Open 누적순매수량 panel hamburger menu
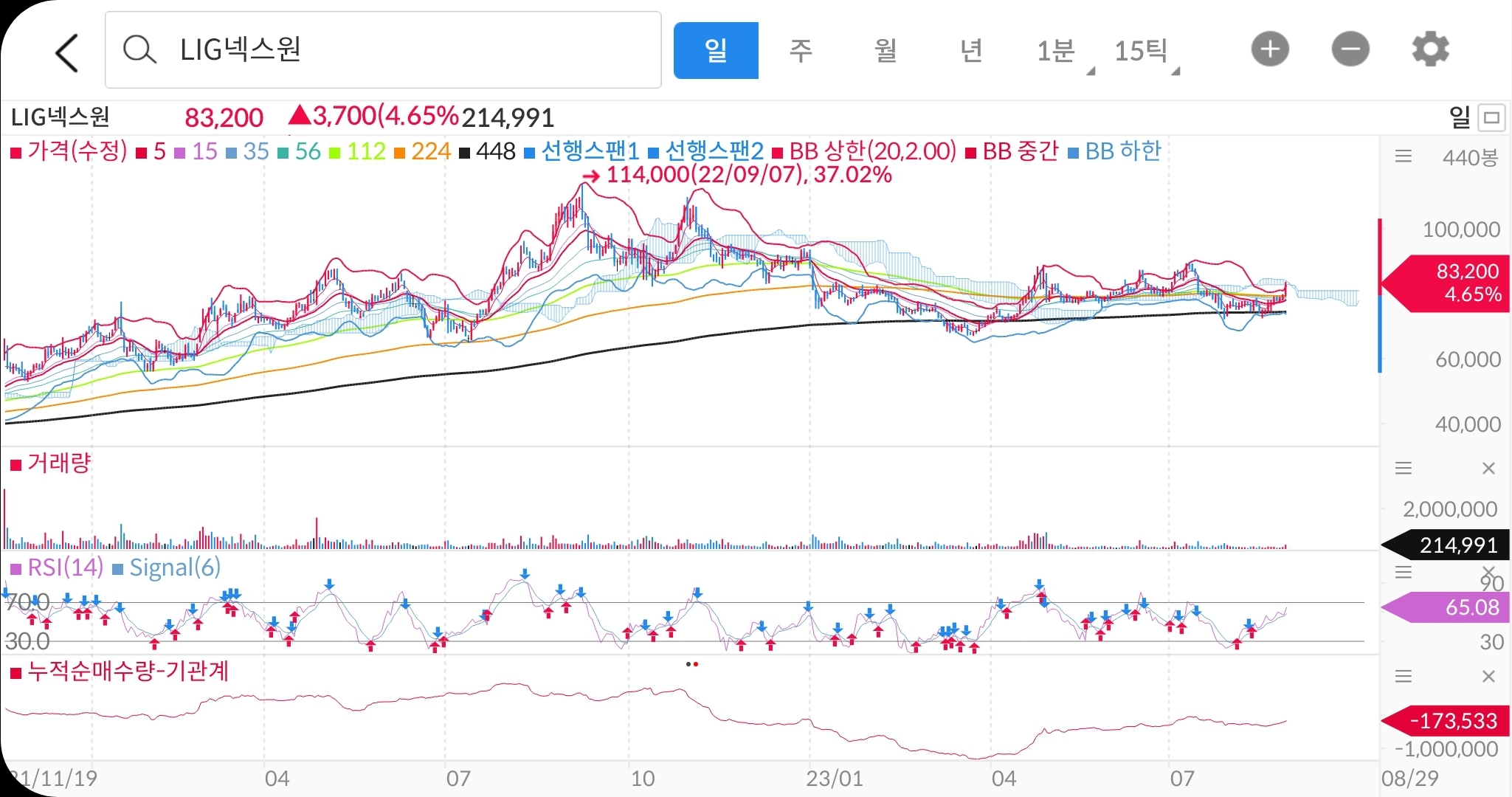Image resolution: width=1512 pixels, height=797 pixels. pos(1404,676)
